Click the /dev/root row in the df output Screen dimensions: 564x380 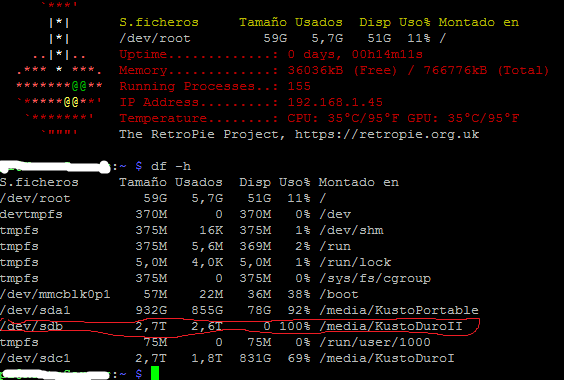163,198
